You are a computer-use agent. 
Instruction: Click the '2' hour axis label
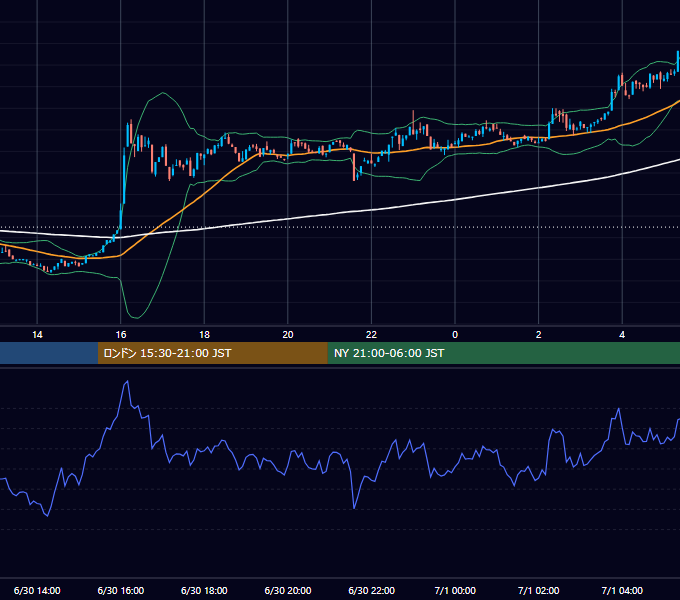click(539, 335)
